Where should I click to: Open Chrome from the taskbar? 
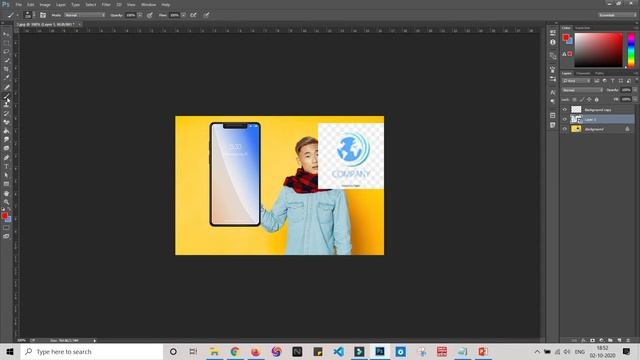(x=235, y=351)
